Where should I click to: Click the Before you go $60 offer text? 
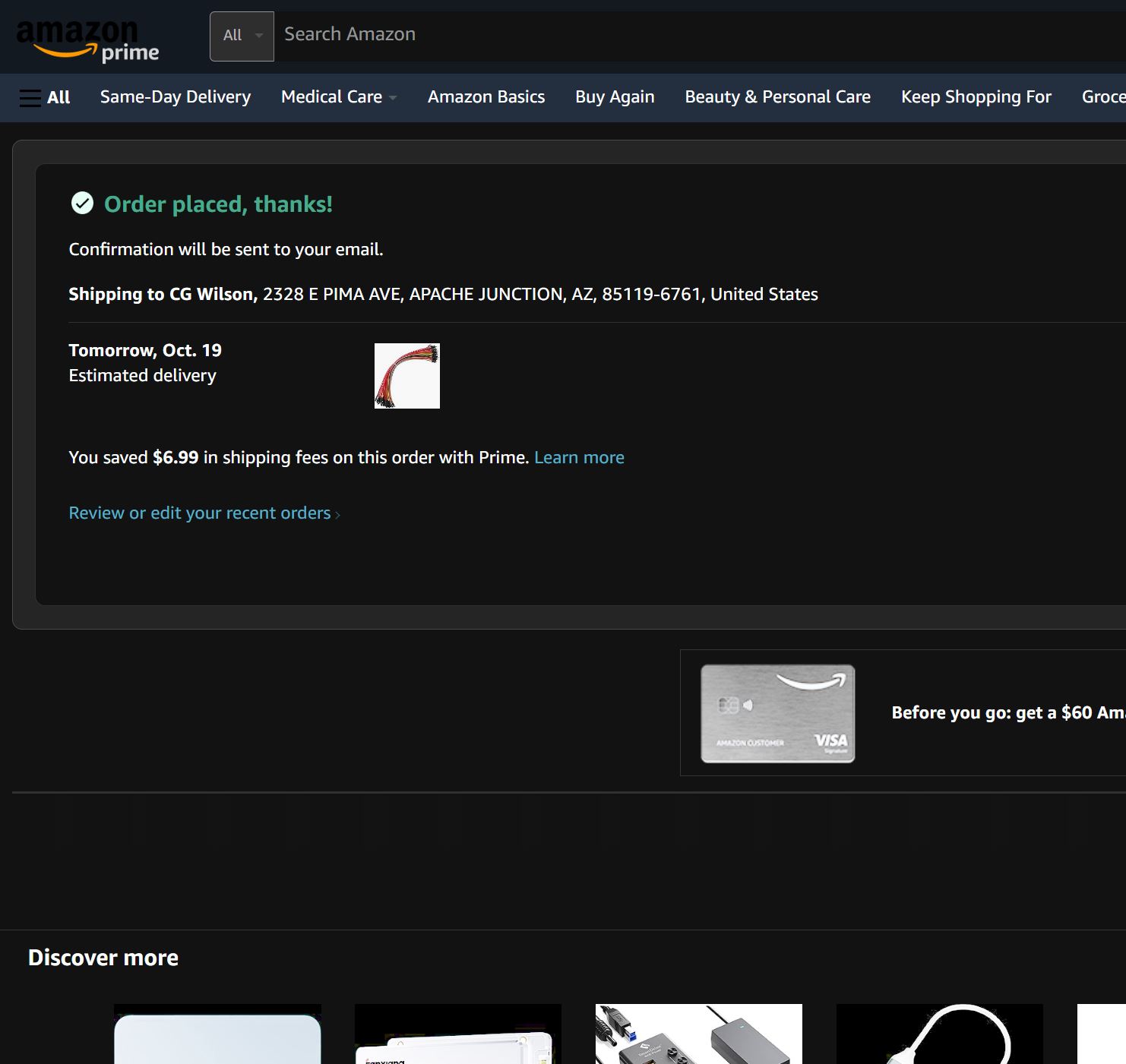[x=1008, y=712]
